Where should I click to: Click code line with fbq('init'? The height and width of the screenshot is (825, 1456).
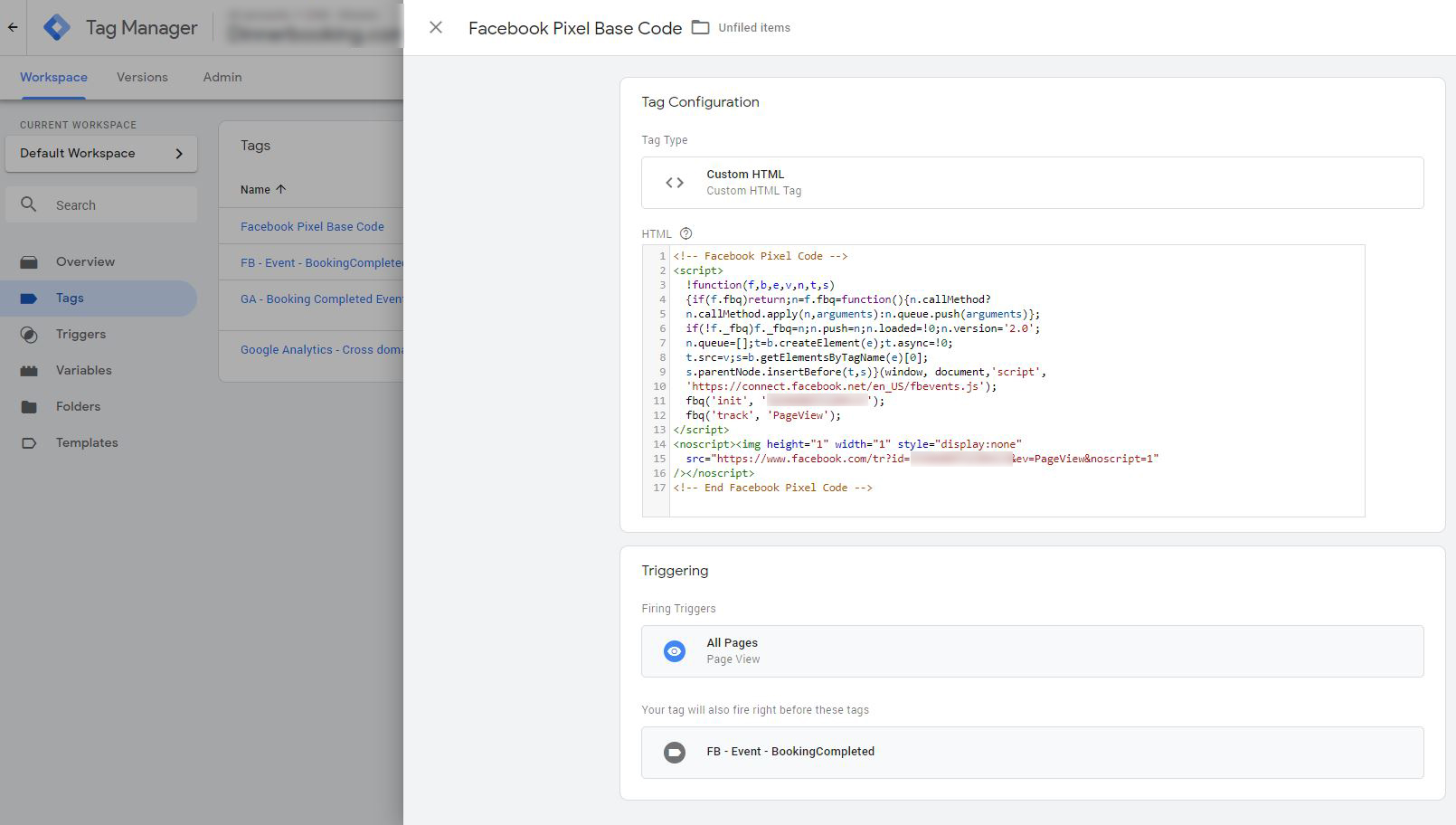click(x=785, y=401)
